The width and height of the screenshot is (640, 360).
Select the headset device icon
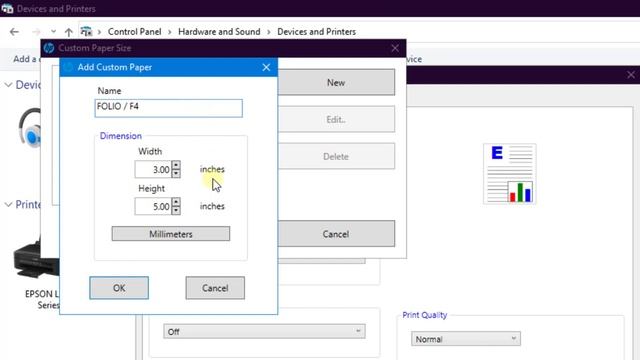pos(29,127)
